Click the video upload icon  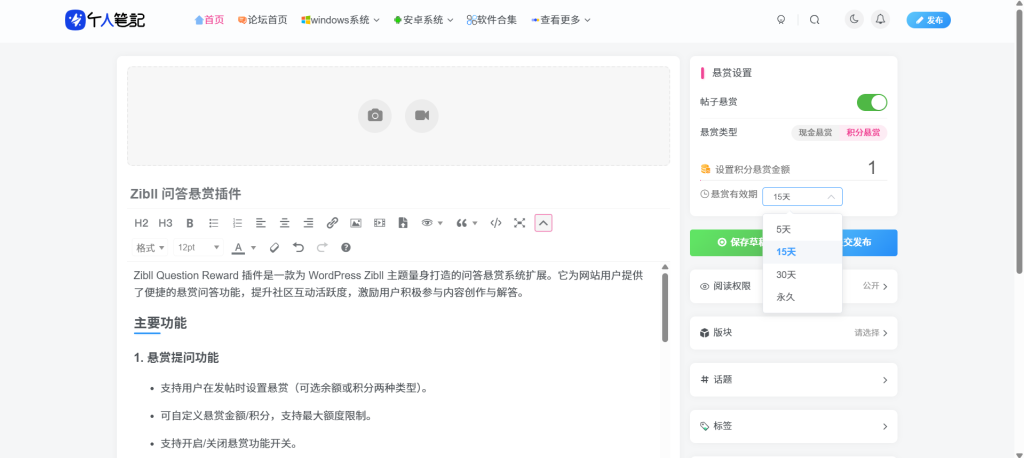point(421,116)
